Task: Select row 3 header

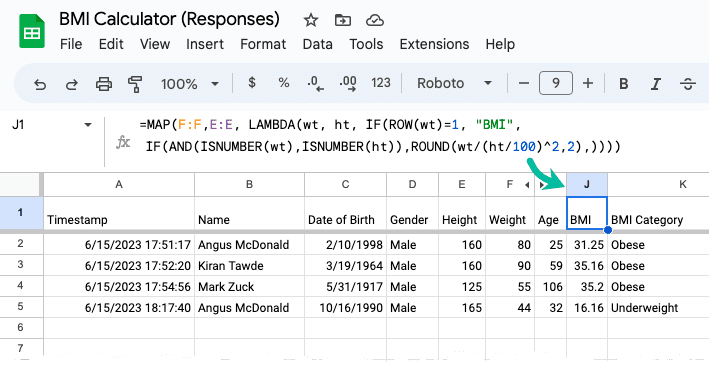Action: [x=21, y=265]
